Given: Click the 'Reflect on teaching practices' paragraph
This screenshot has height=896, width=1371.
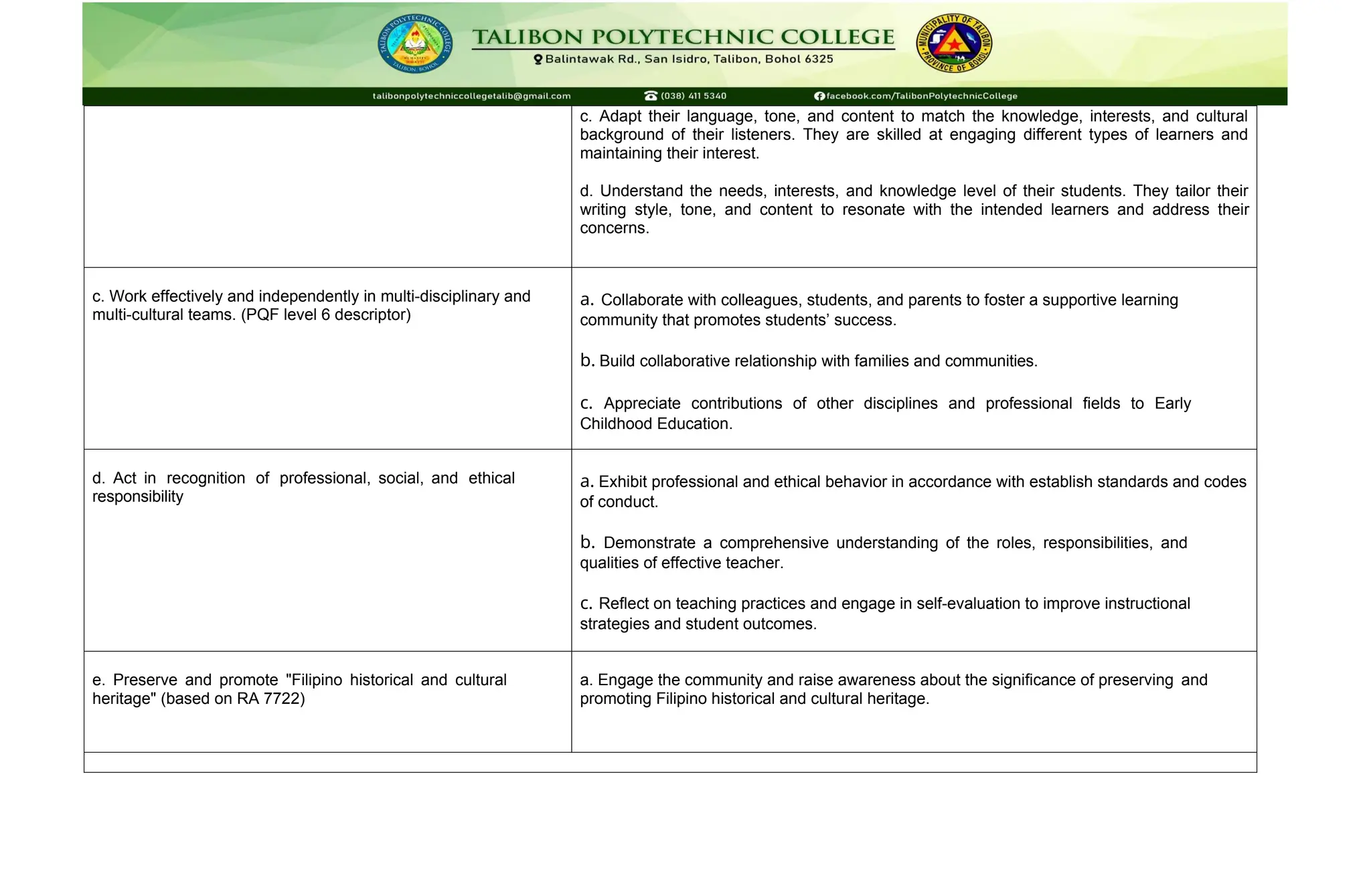Looking at the screenshot, I should (884, 613).
